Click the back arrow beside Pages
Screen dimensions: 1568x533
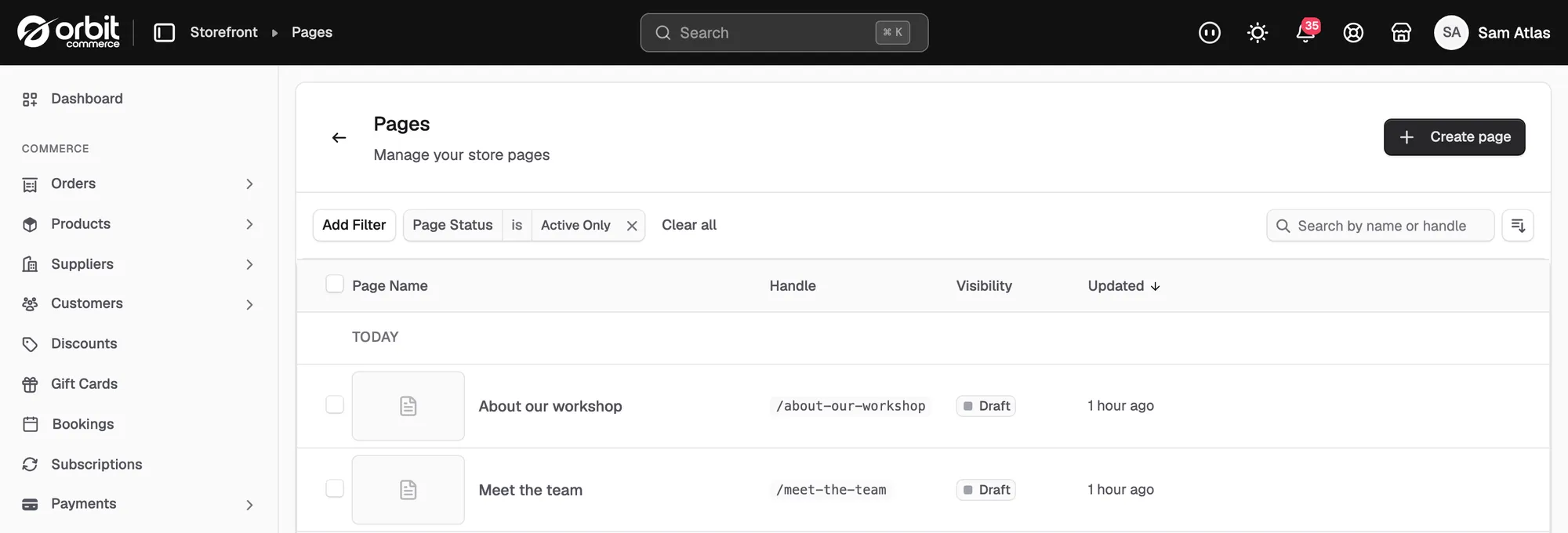click(339, 138)
